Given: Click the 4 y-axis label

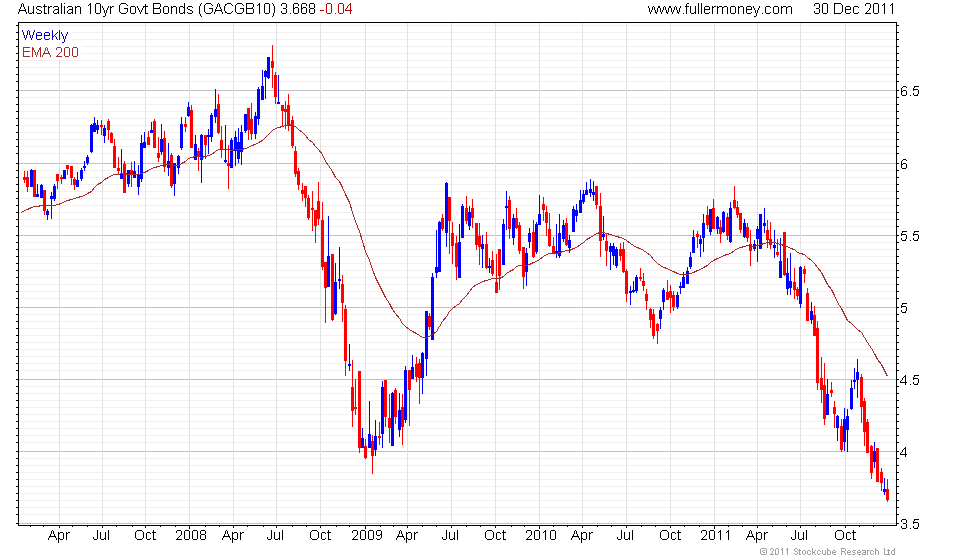Looking at the screenshot, I should point(904,452).
